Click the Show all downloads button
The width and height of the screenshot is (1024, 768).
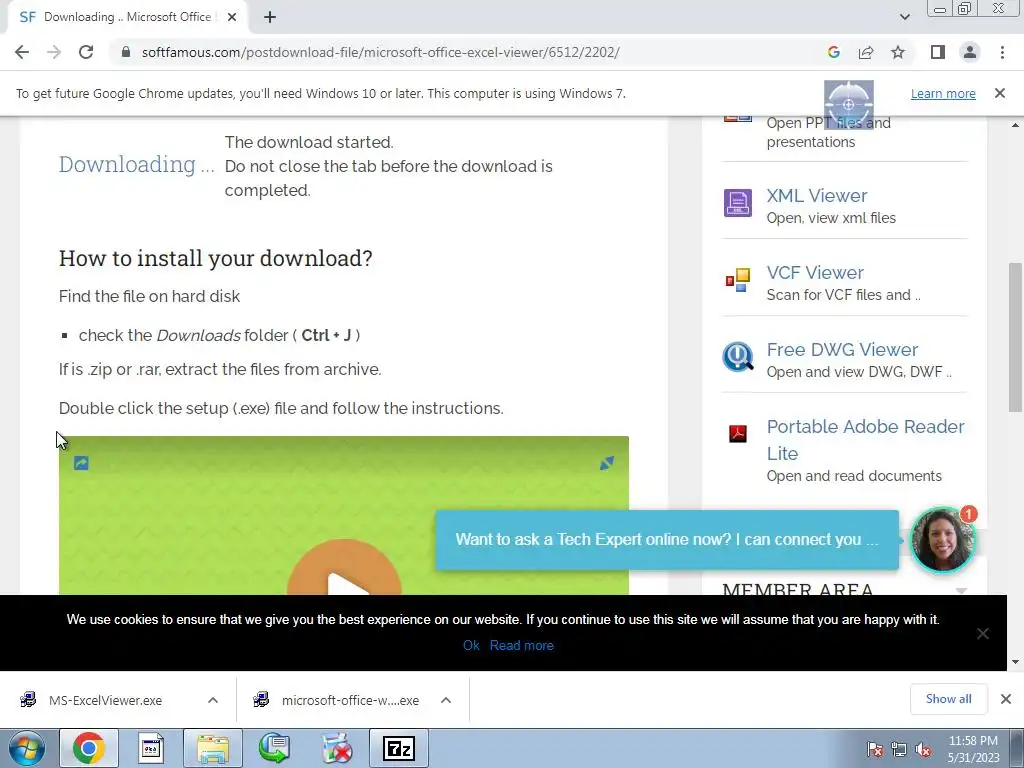948,699
